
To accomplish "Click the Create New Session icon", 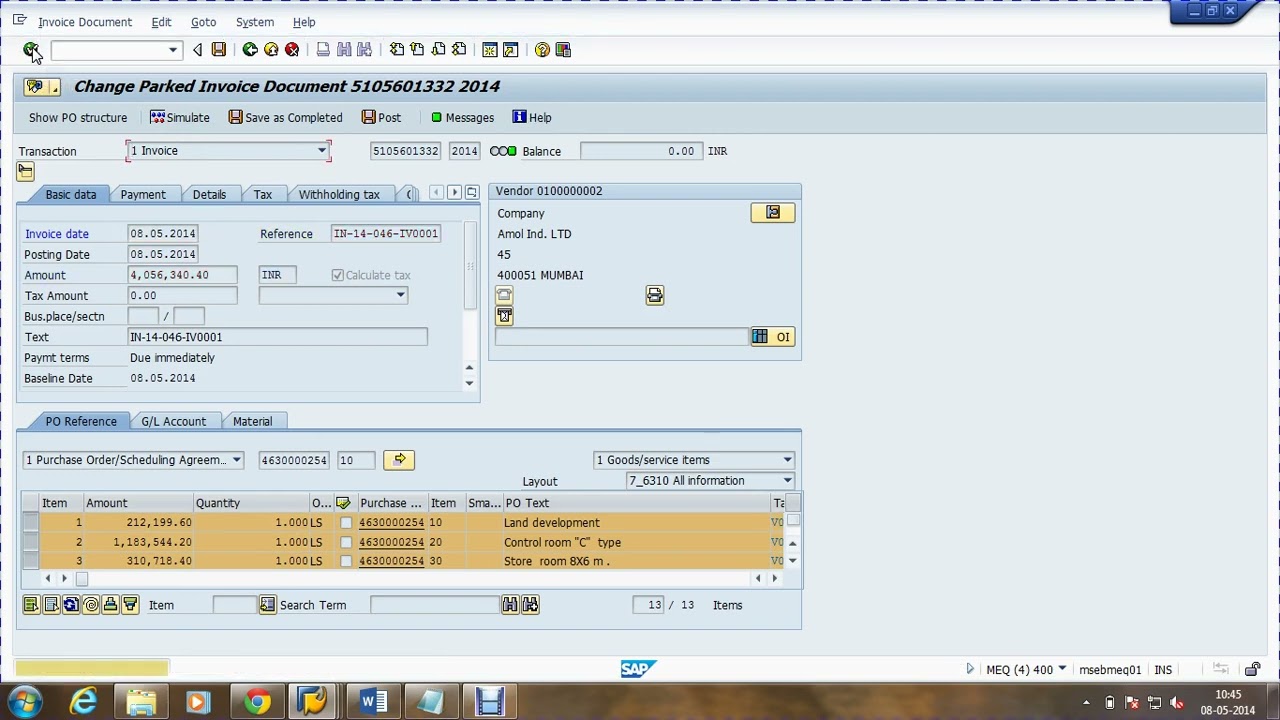I will (490, 50).
